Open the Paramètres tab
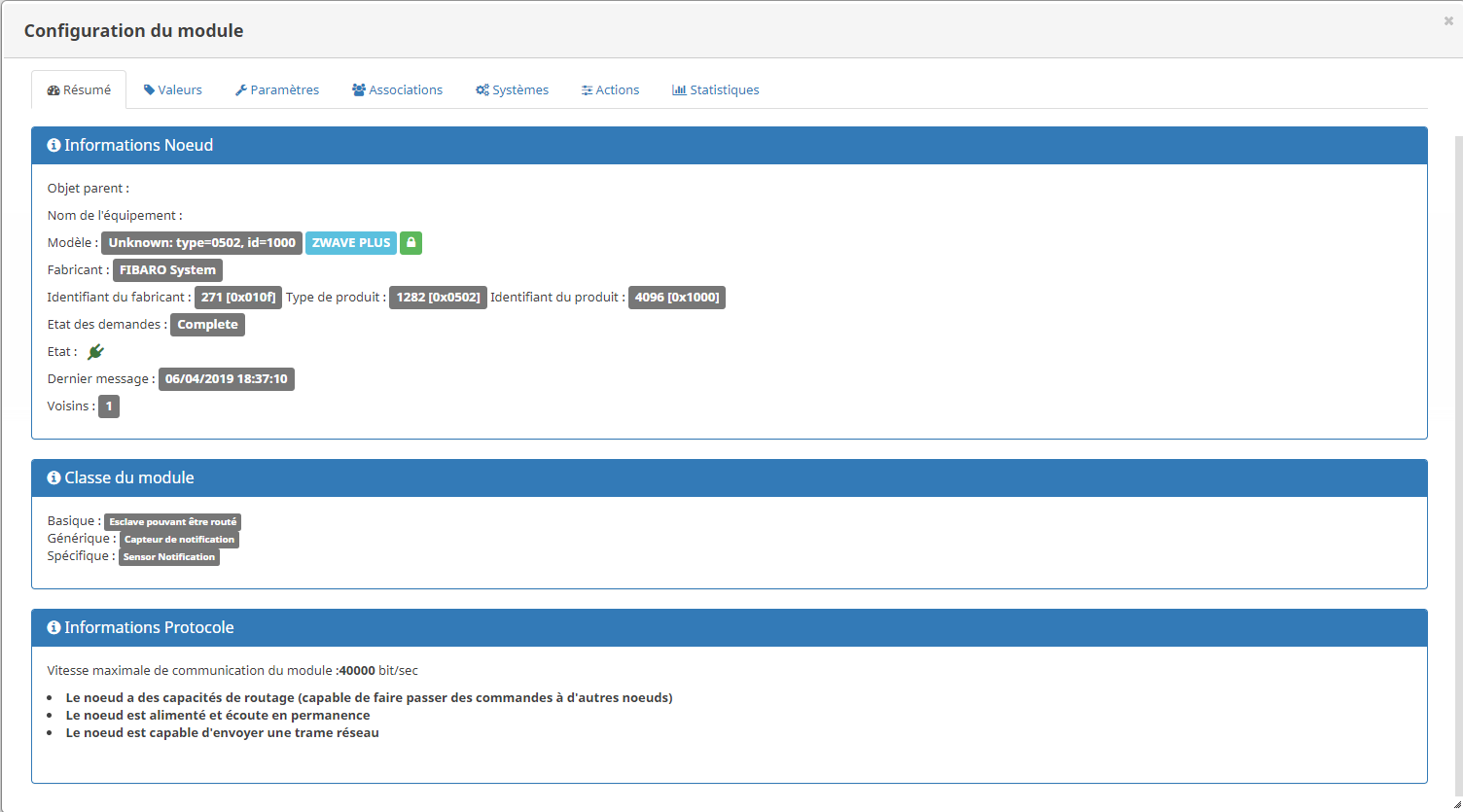The image size is (1463, 812). point(277,89)
